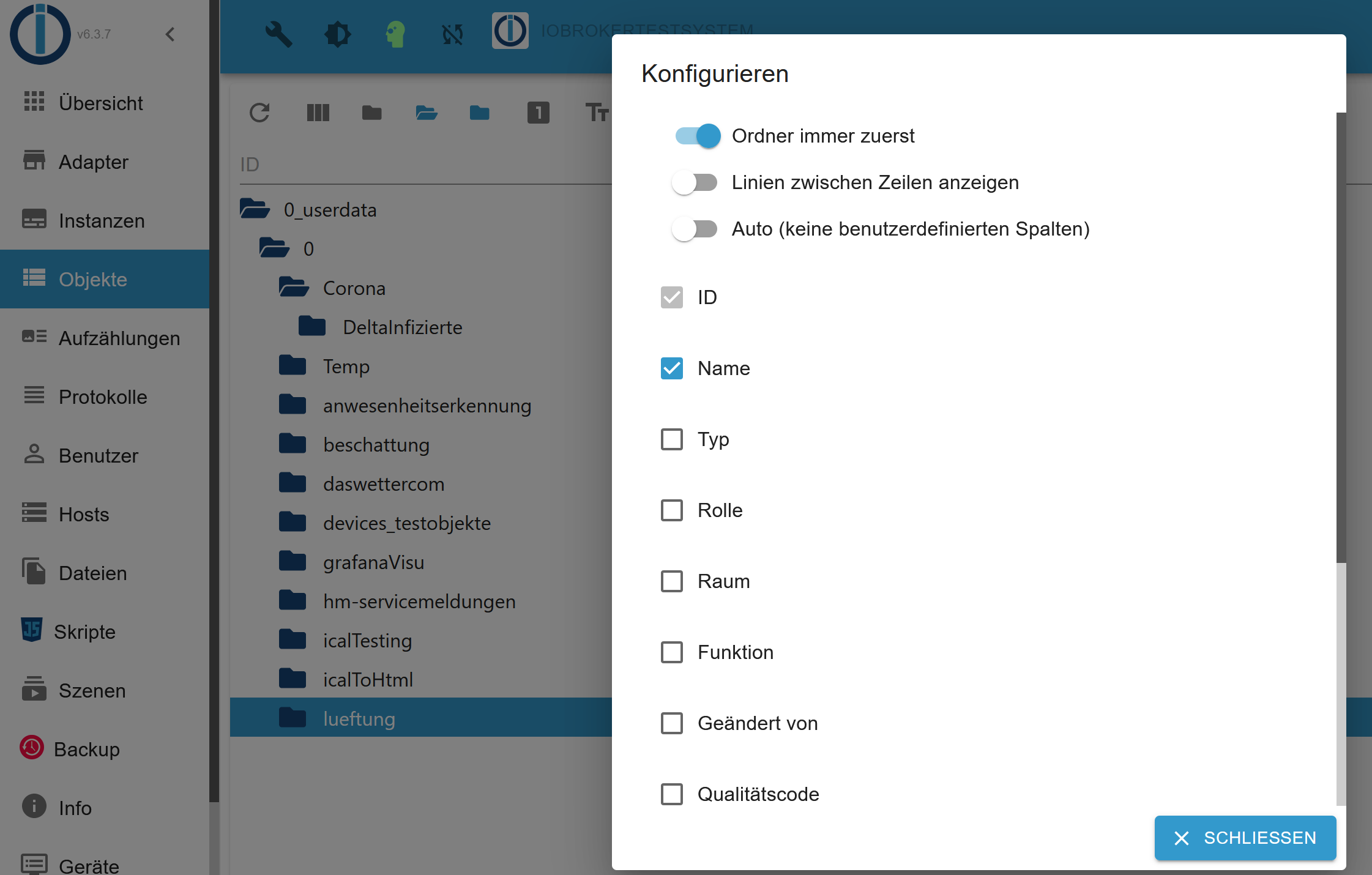Viewport: 1372px width, 875px height.
Task: Click the green head expert mode icon
Action: 395,34
